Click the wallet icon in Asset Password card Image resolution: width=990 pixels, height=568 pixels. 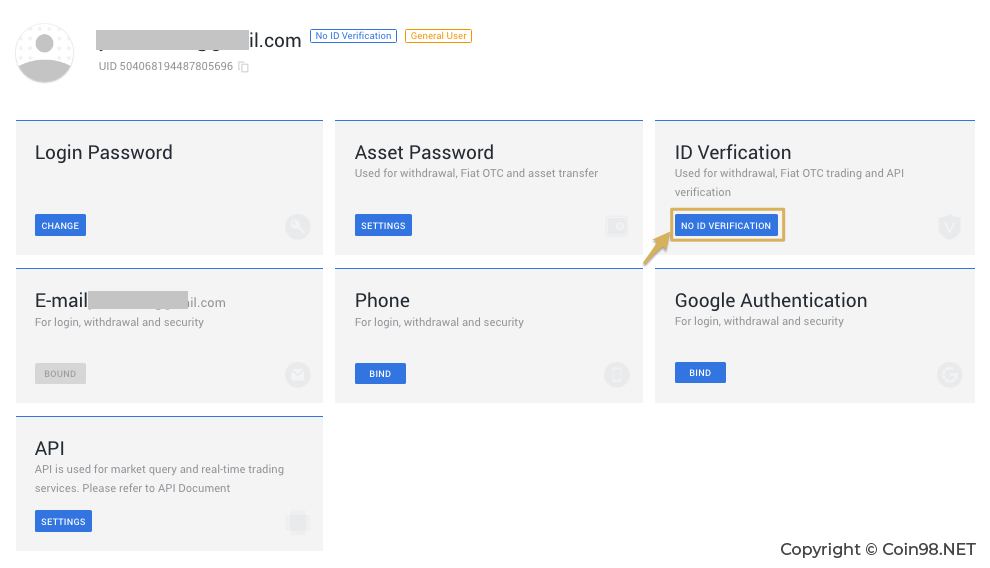(617, 226)
